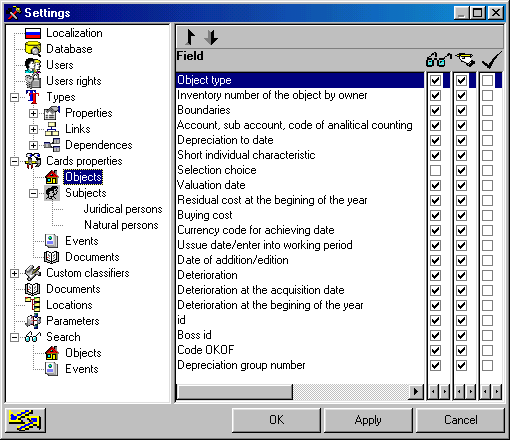Screen dimensions: 510x440
Task: Expand the Properties node under Types
Action: click(x=33, y=113)
